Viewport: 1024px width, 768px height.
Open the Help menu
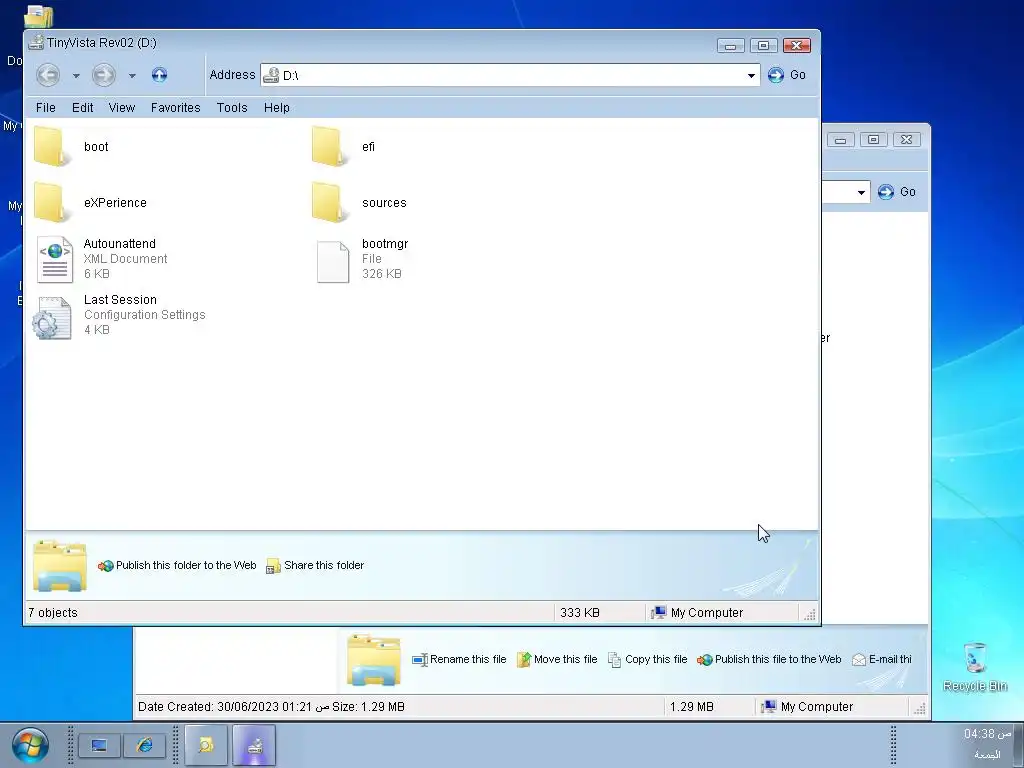click(277, 108)
